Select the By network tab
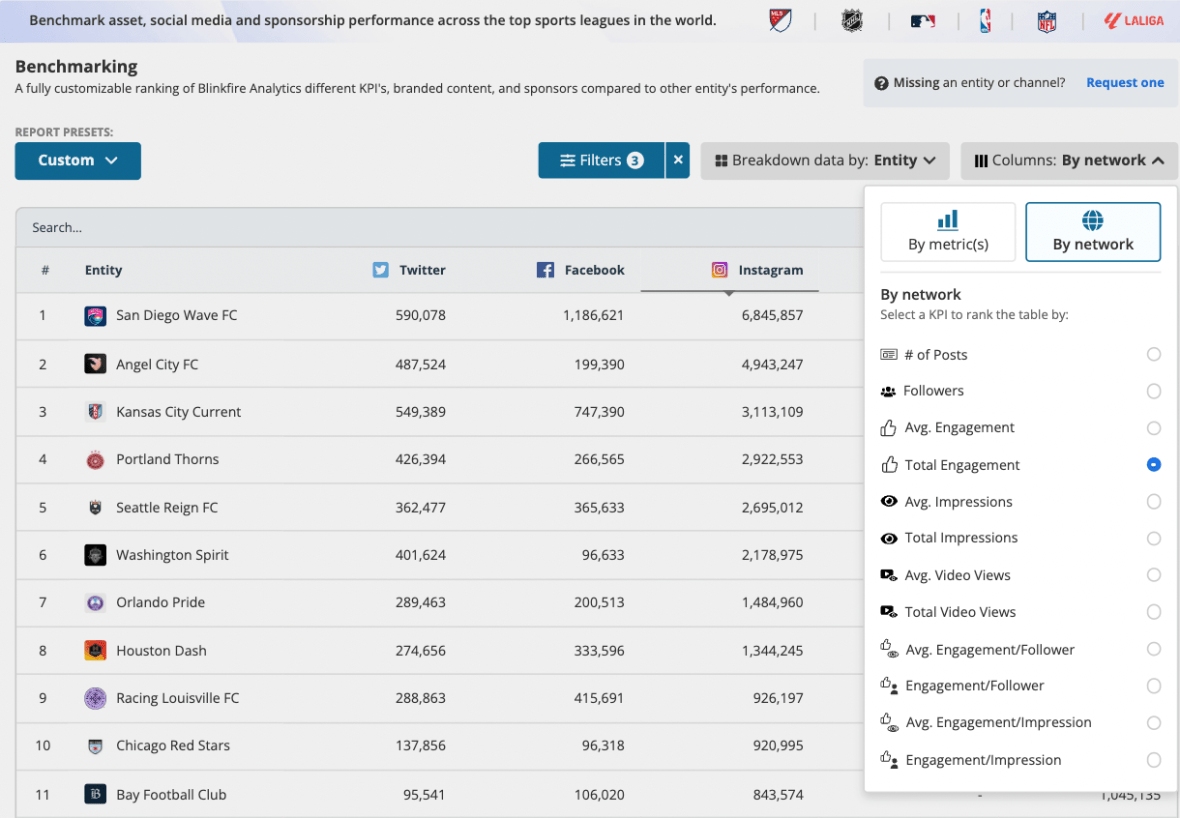This screenshot has height=818, width=1180. 1093,232
